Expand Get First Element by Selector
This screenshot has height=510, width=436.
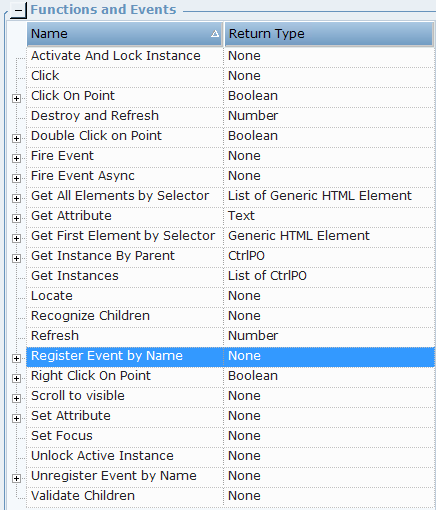click(x=16, y=238)
